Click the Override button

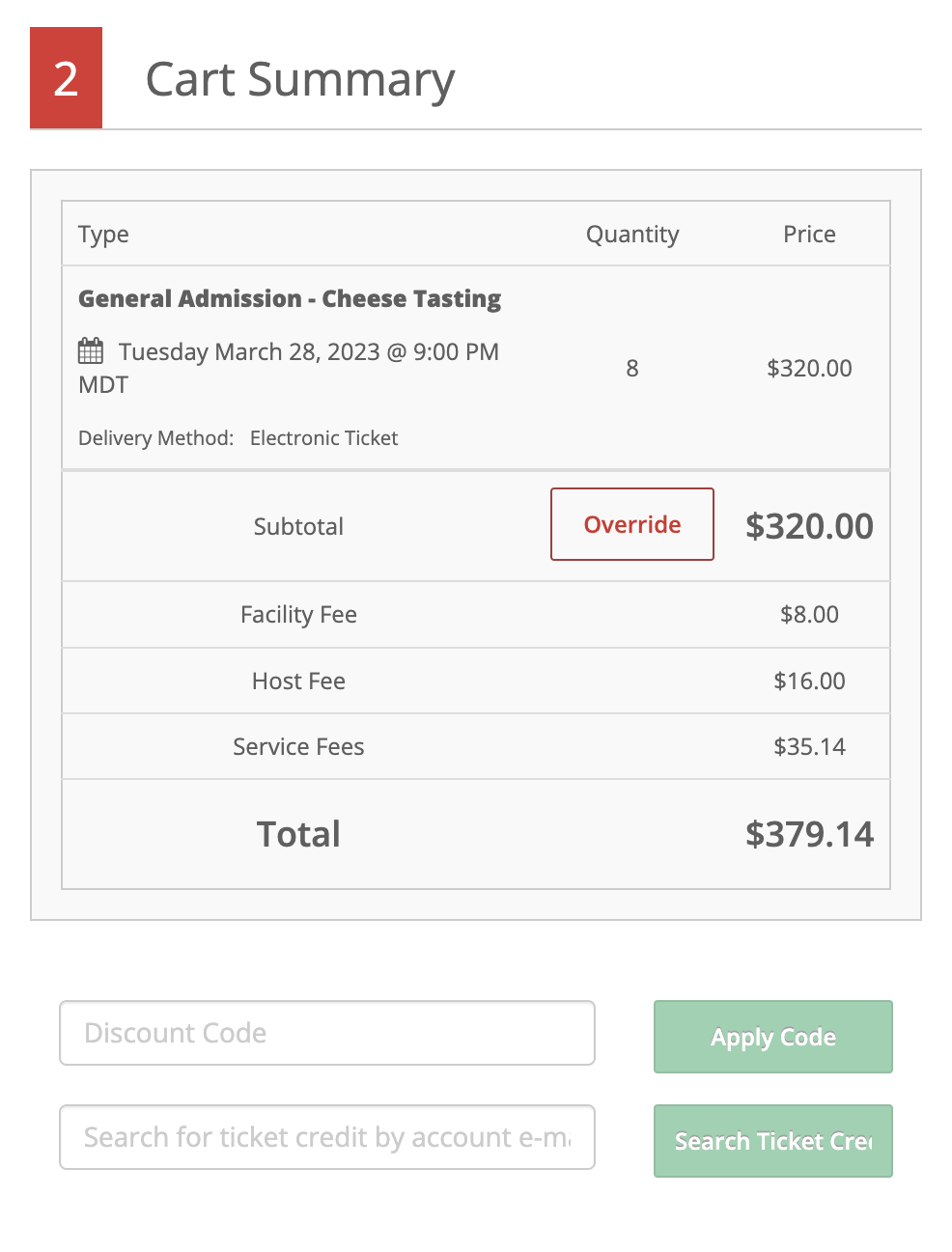pyautogui.click(x=632, y=524)
